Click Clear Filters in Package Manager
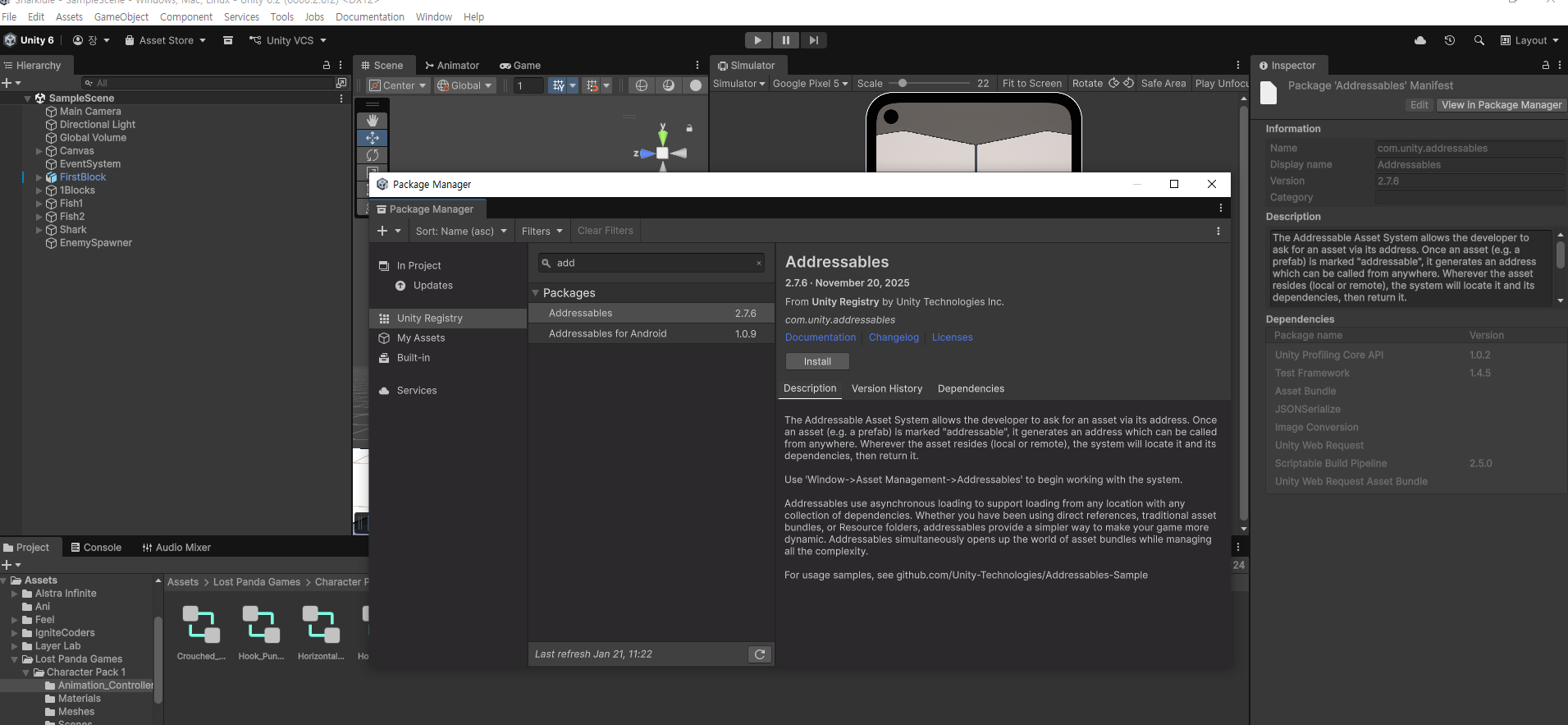 (606, 231)
